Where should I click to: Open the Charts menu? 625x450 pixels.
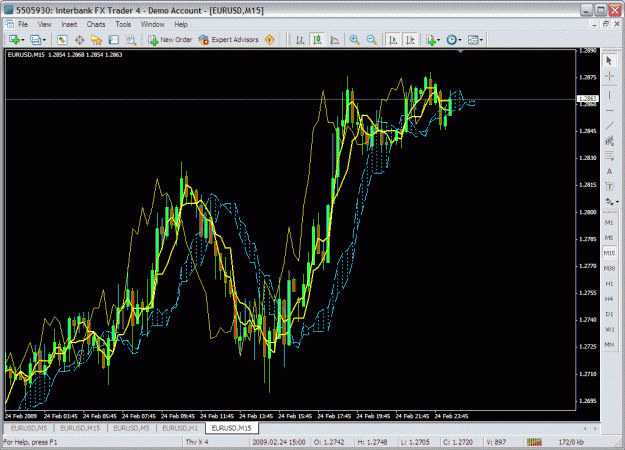(x=96, y=24)
